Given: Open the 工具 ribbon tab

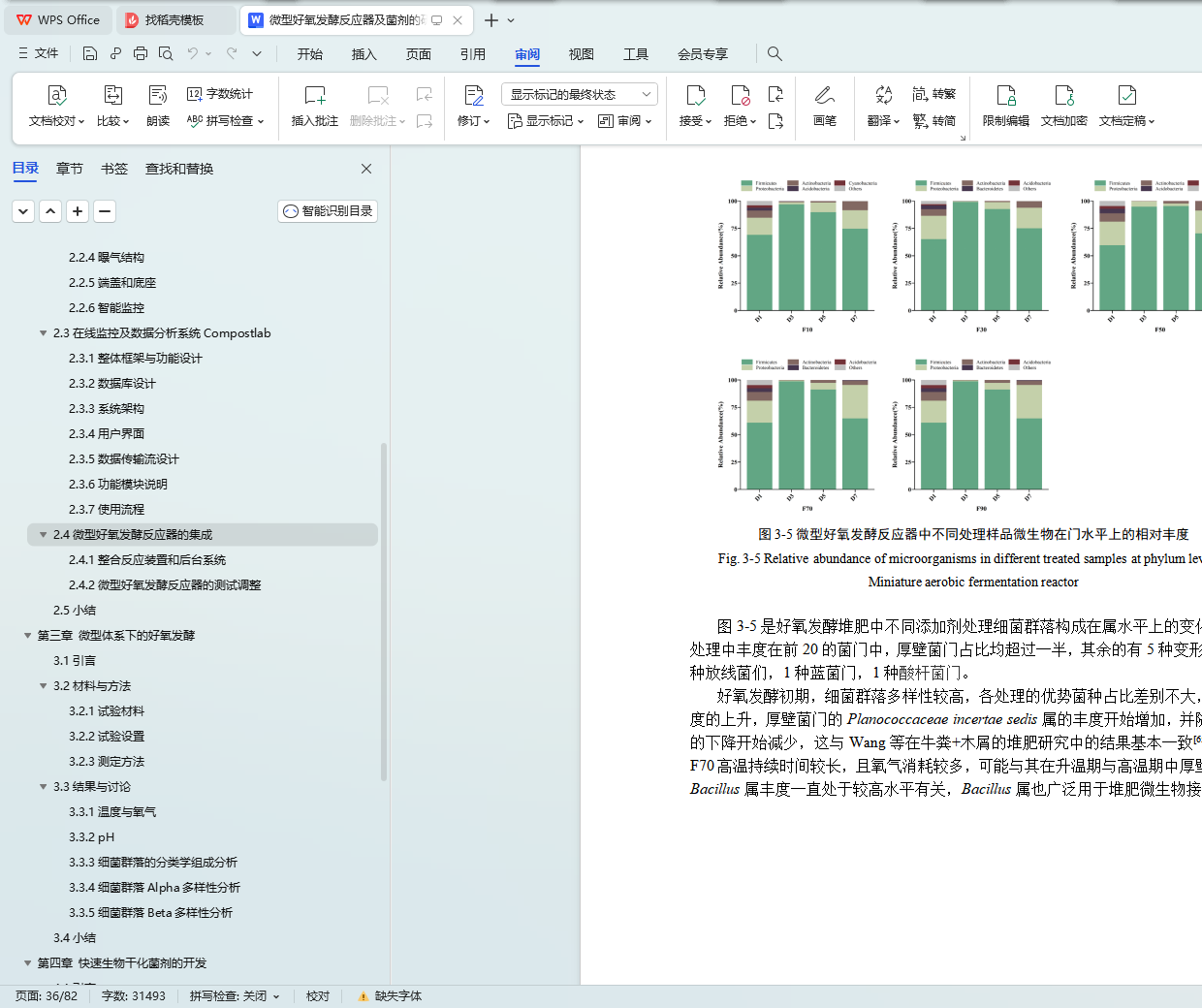Looking at the screenshot, I should [636, 54].
